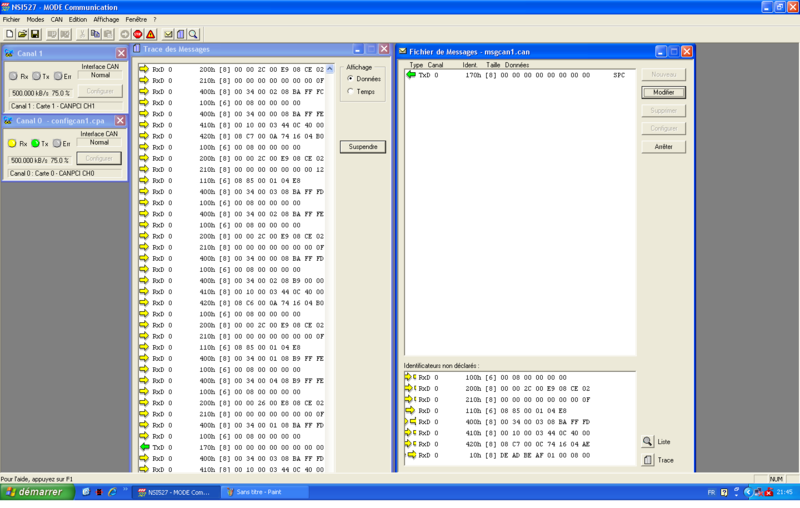Image resolution: width=800 pixels, height=508 pixels.
Task: Click the envelope messages toolbar icon
Action: (168, 34)
